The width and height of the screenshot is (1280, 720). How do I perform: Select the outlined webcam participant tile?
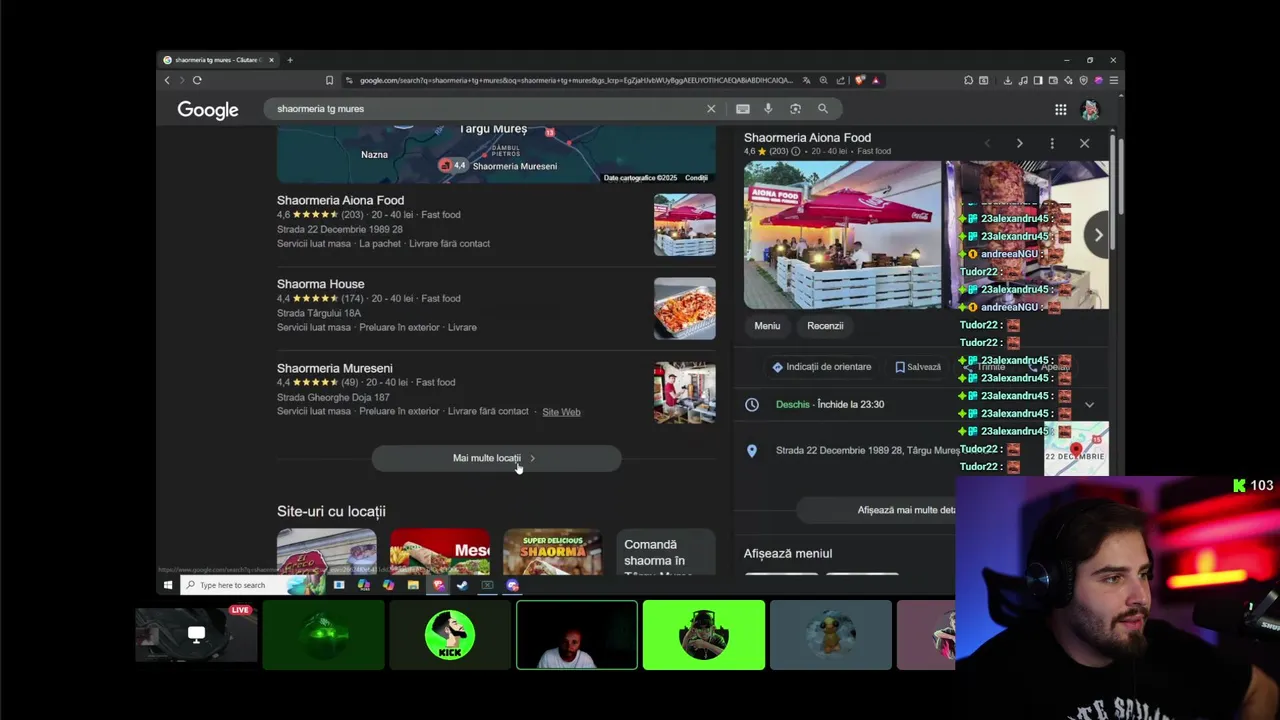click(x=577, y=635)
